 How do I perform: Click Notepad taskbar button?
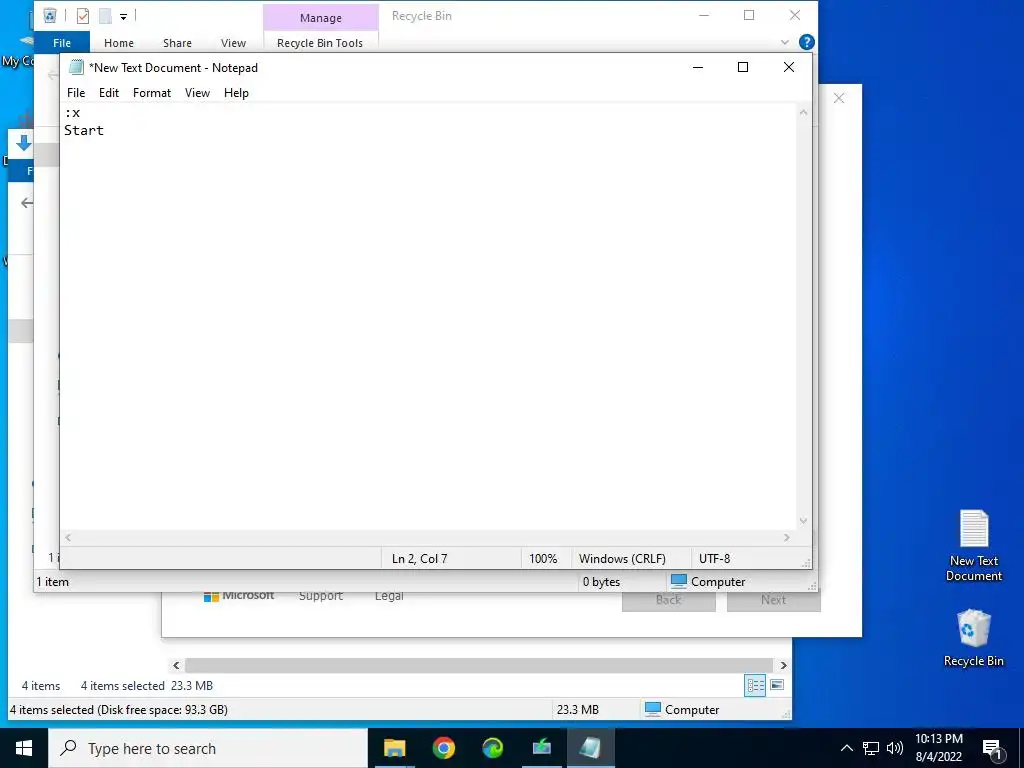point(590,748)
